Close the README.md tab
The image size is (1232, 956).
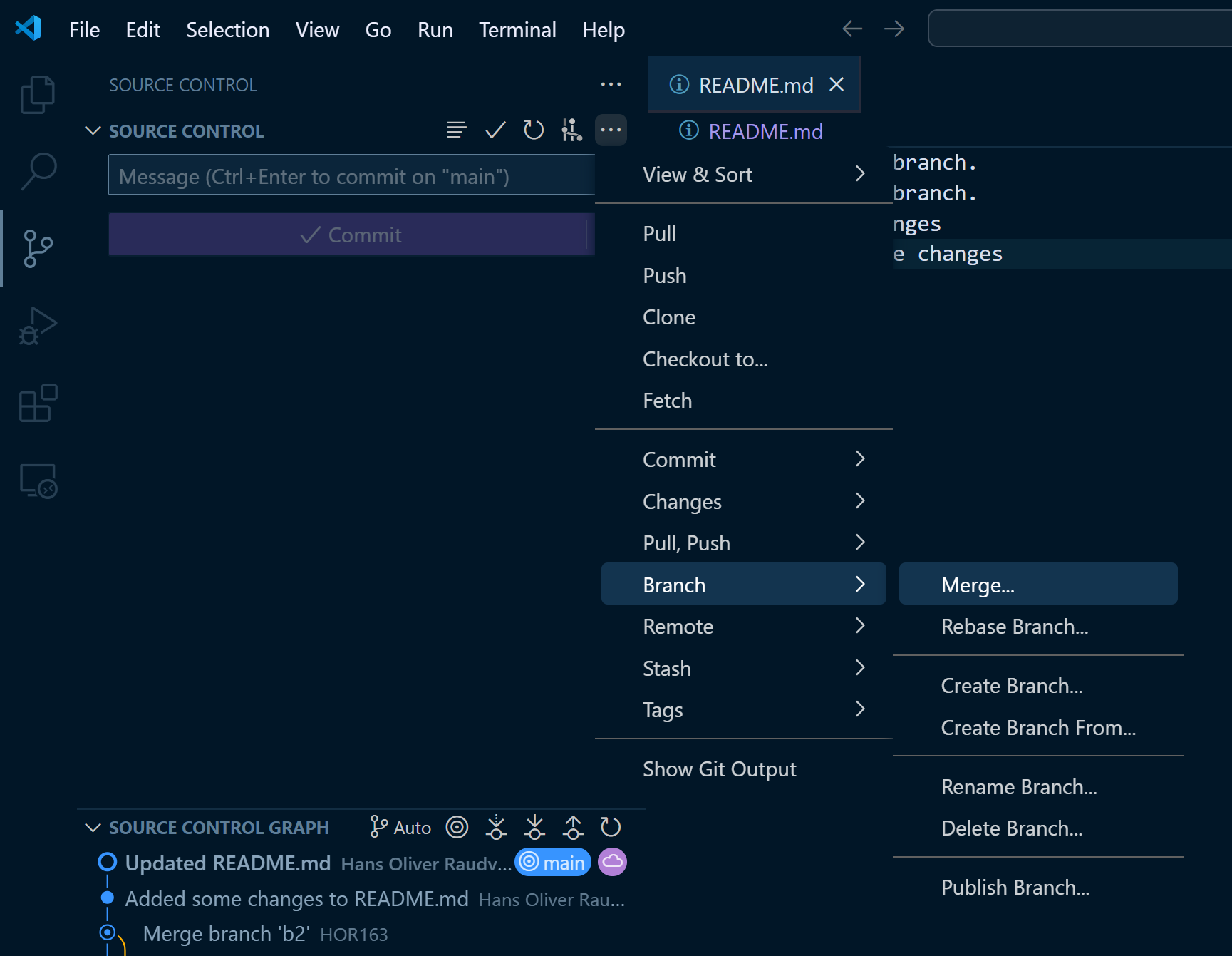[837, 84]
